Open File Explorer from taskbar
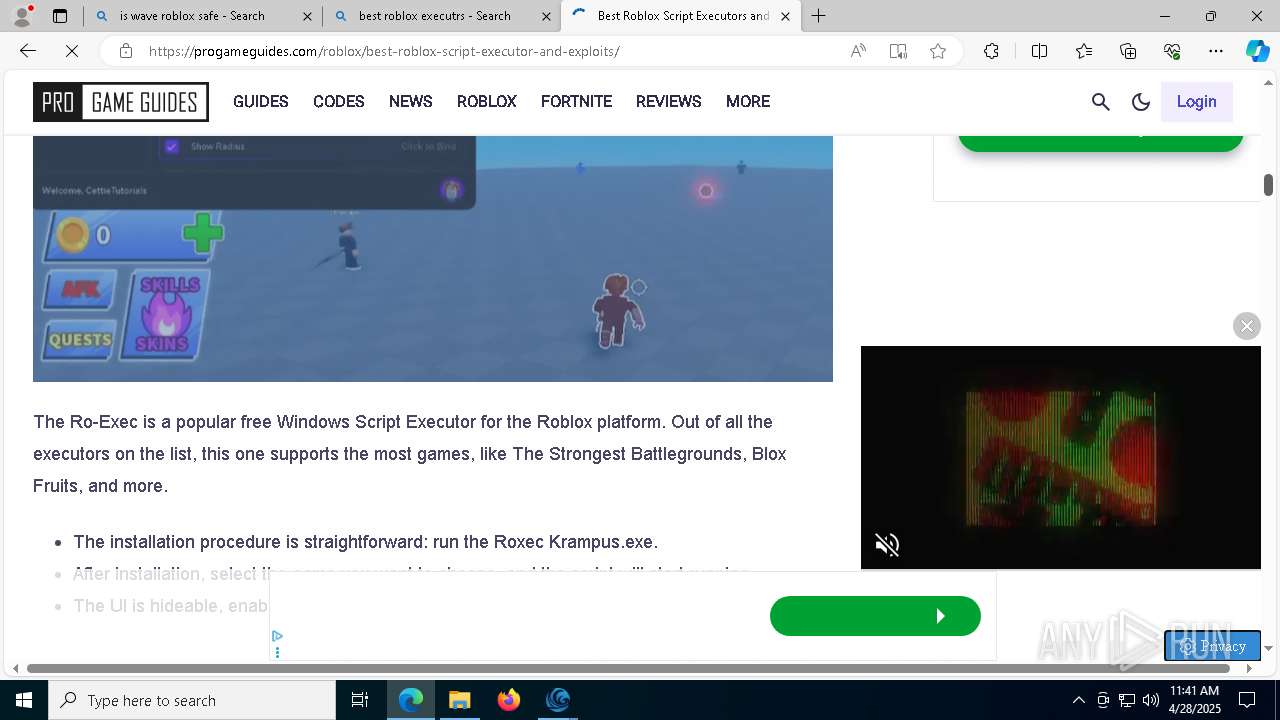This screenshot has height=720, width=1280. point(459,700)
